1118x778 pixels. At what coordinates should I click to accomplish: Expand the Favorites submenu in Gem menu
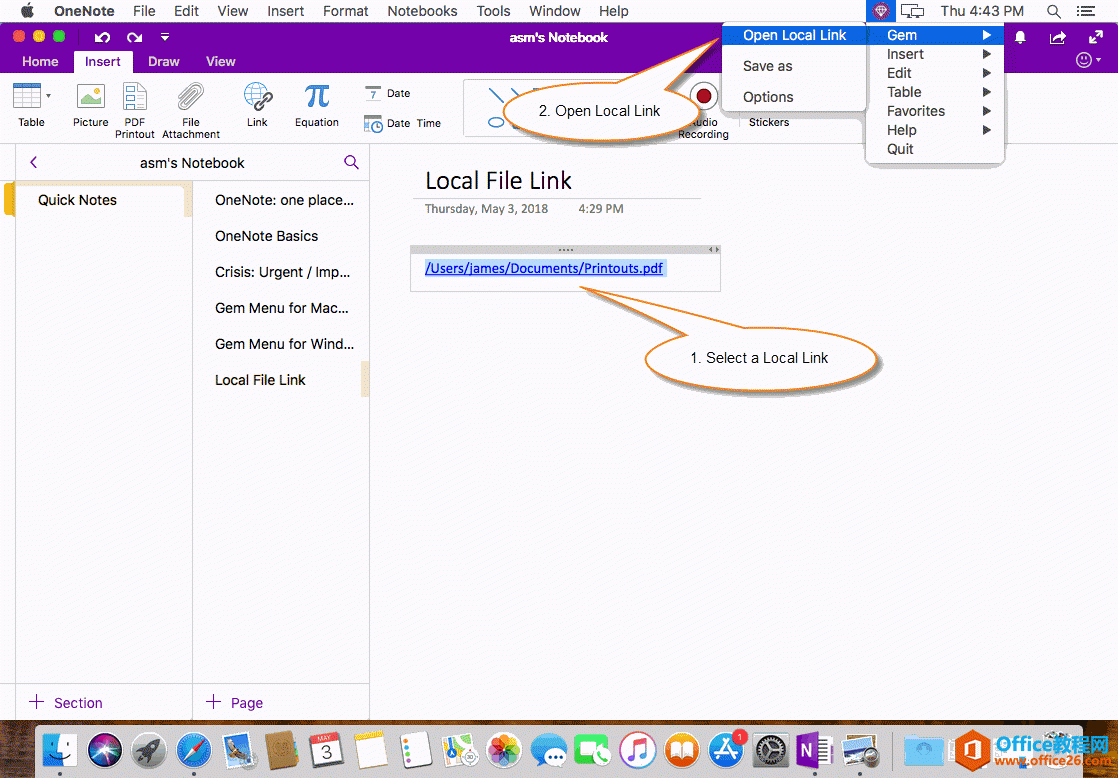915,111
